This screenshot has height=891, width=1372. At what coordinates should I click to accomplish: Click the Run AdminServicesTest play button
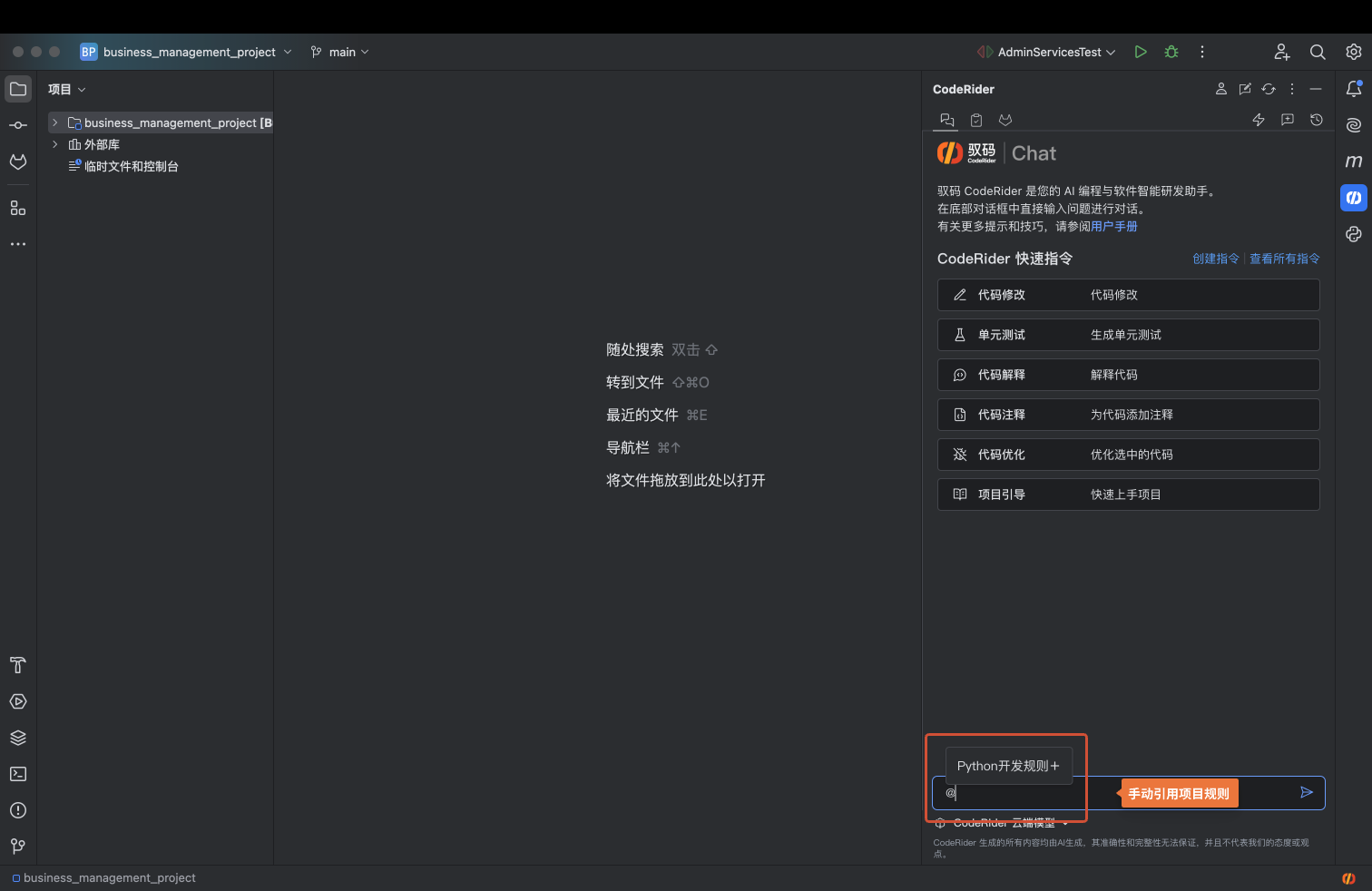pos(1141,52)
